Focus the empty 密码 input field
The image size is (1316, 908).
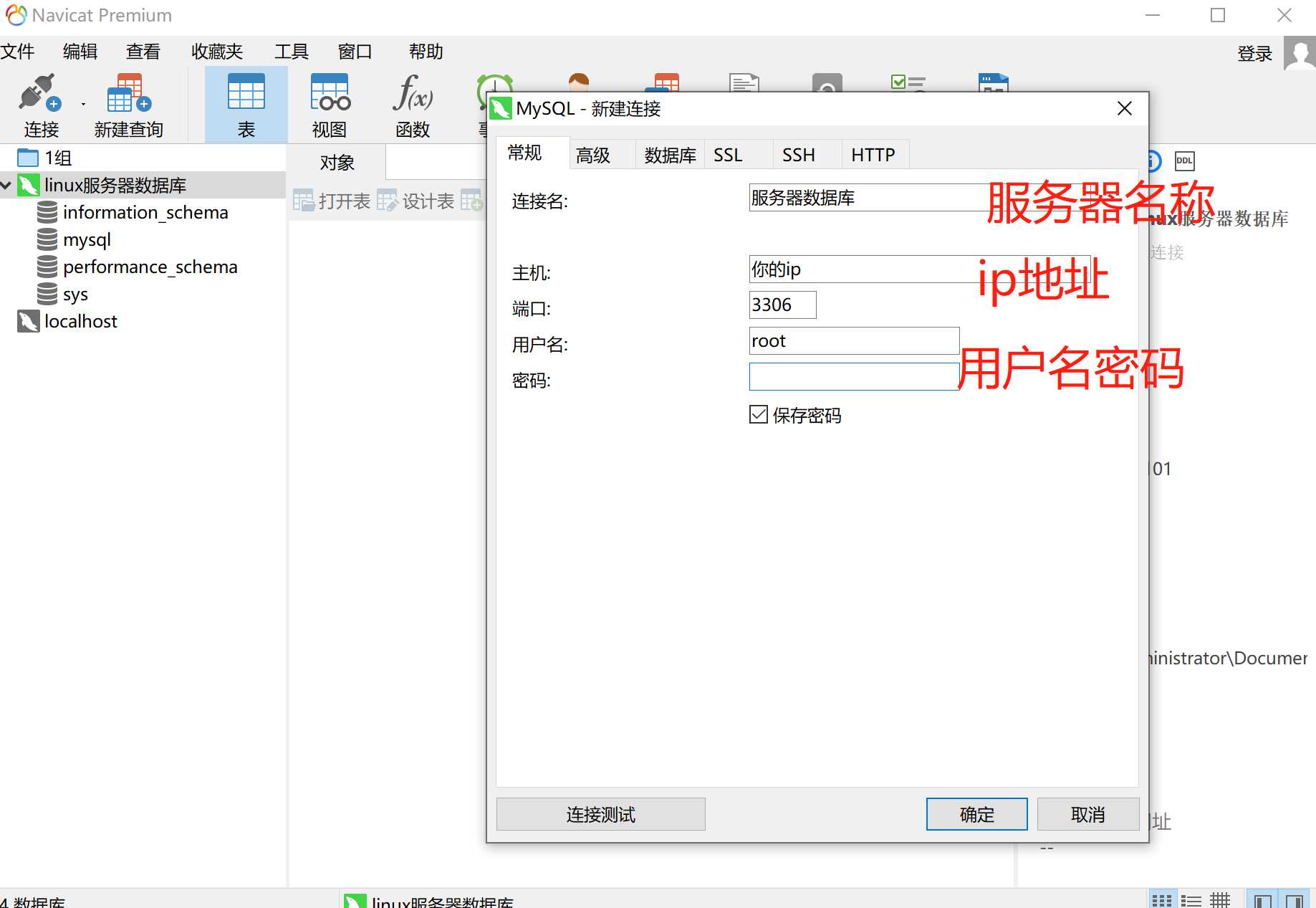(854, 376)
